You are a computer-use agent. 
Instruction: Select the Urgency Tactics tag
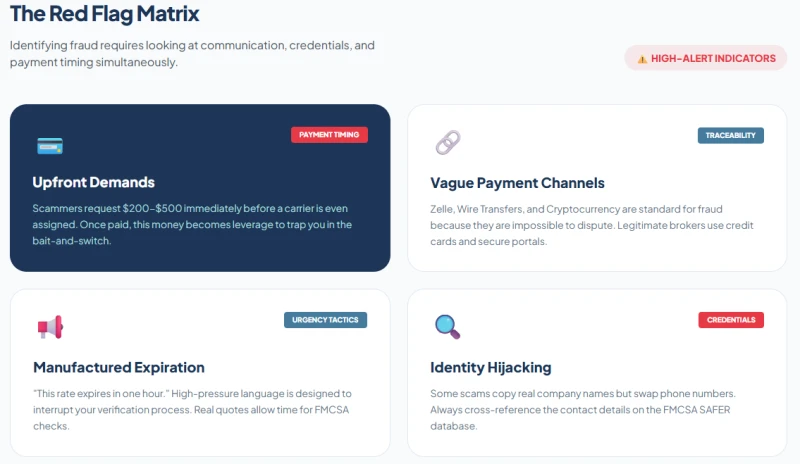tap(325, 320)
